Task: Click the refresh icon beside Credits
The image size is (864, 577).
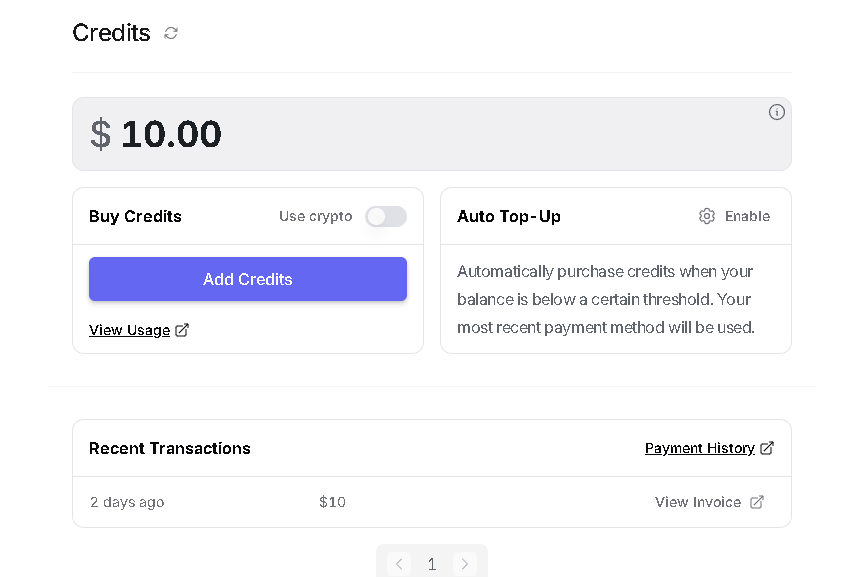Action: [x=171, y=33]
